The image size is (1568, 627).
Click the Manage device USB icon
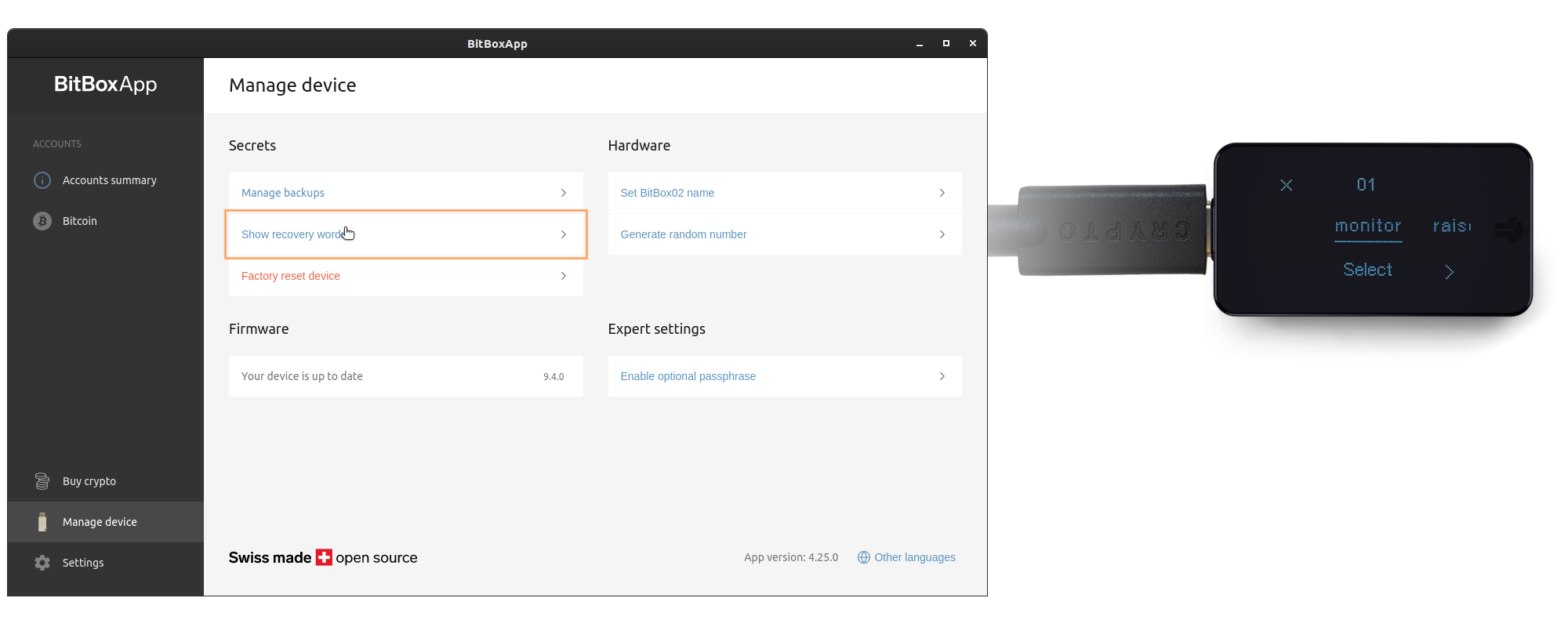[x=42, y=522]
